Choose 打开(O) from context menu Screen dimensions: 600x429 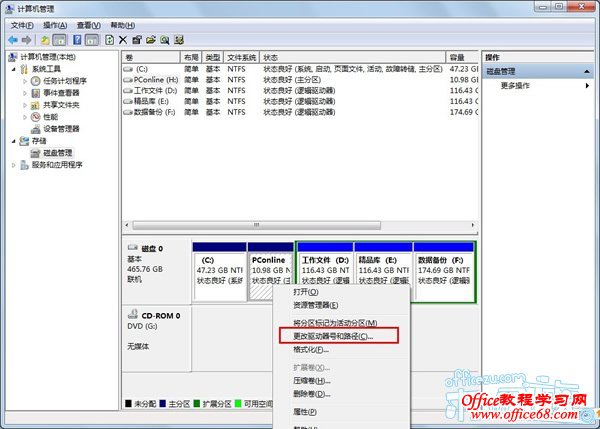pos(341,292)
